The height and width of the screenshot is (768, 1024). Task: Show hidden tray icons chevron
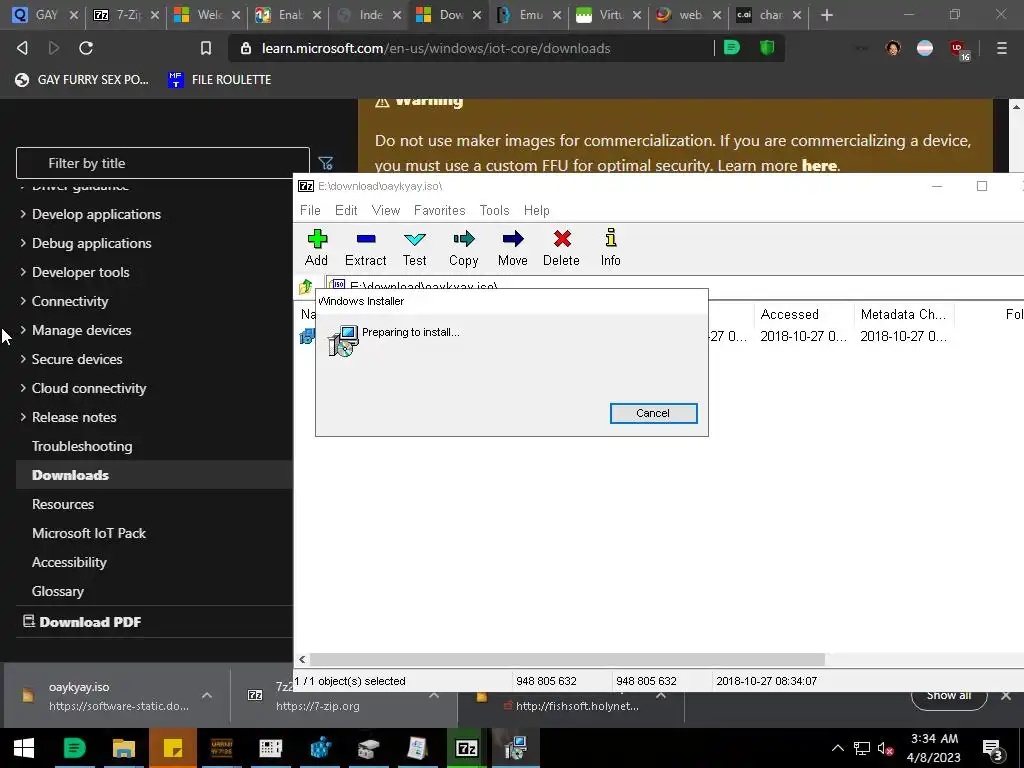tap(838, 748)
